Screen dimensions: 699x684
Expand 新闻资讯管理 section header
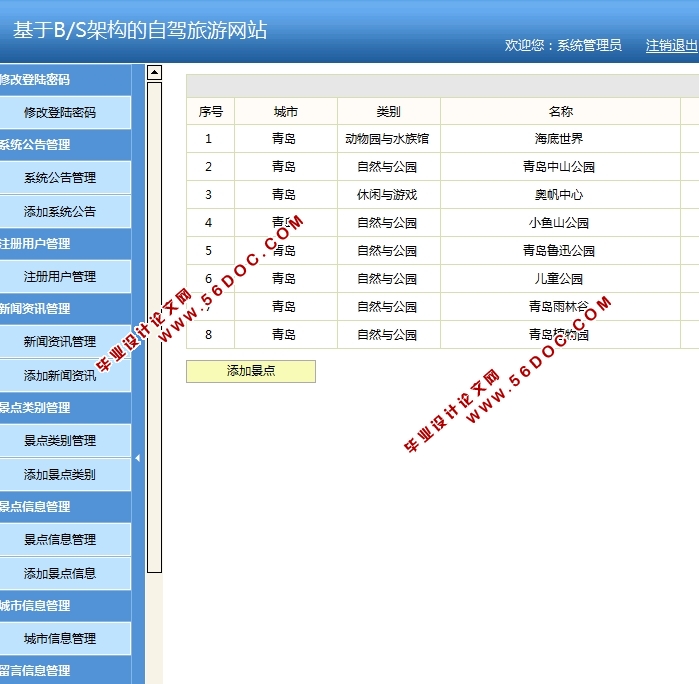pos(65,309)
